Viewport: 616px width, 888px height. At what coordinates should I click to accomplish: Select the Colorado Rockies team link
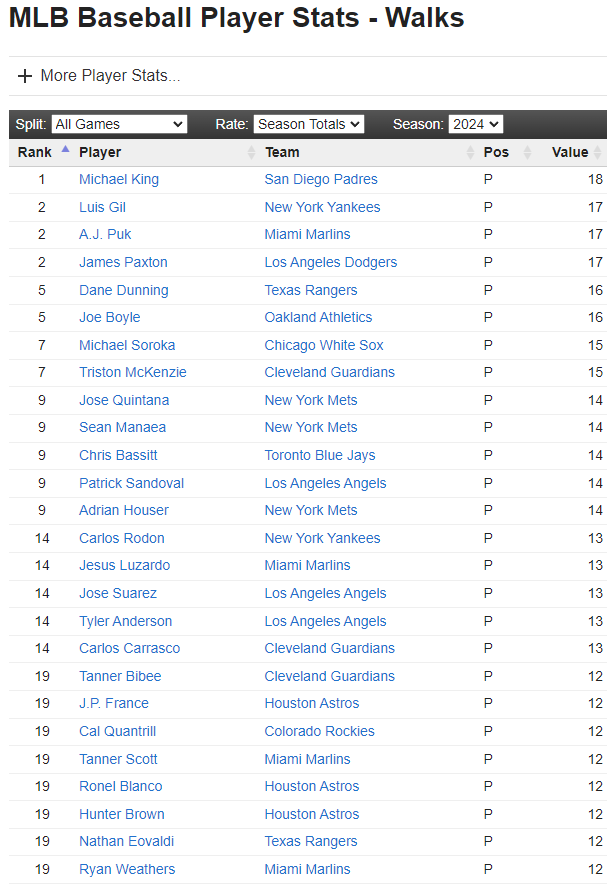319,731
